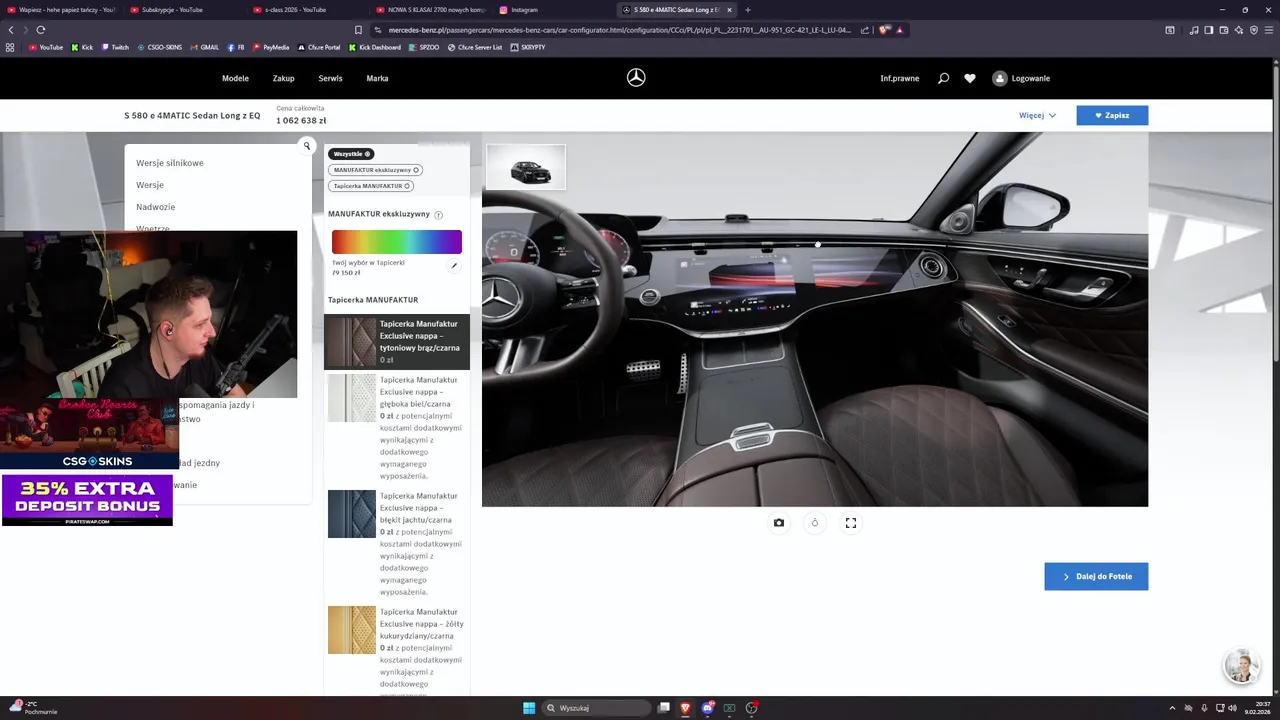Open Discord in the taskbar
The width and height of the screenshot is (1280, 720).
point(708,708)
